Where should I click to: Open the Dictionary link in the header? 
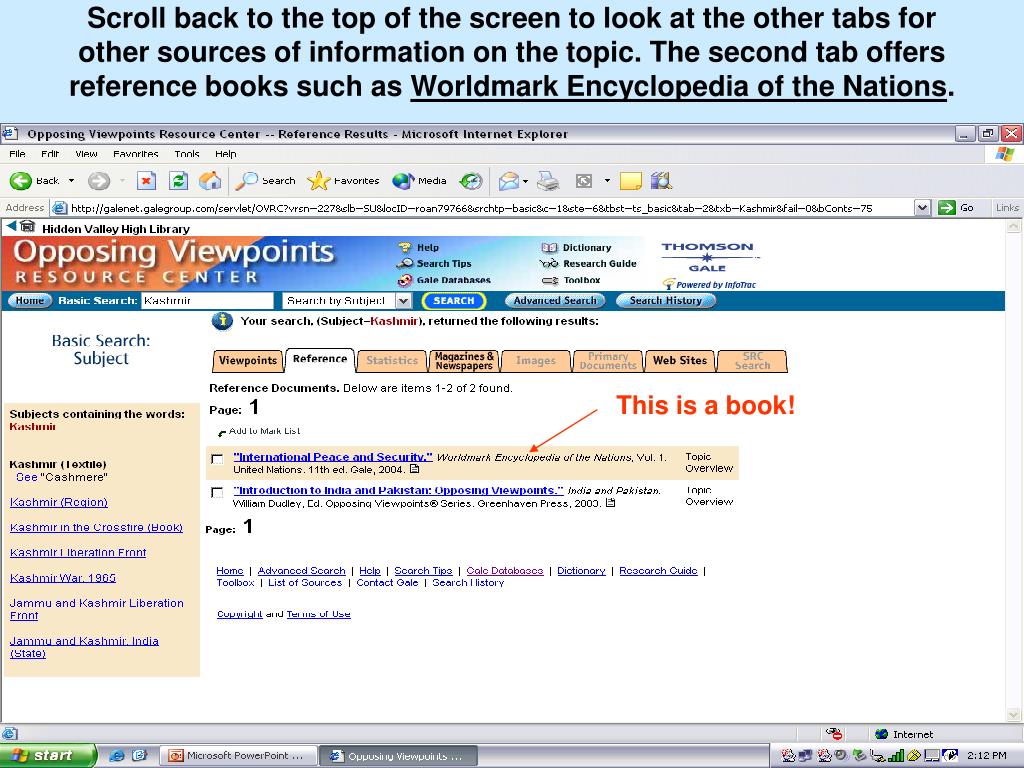(587, 248)
